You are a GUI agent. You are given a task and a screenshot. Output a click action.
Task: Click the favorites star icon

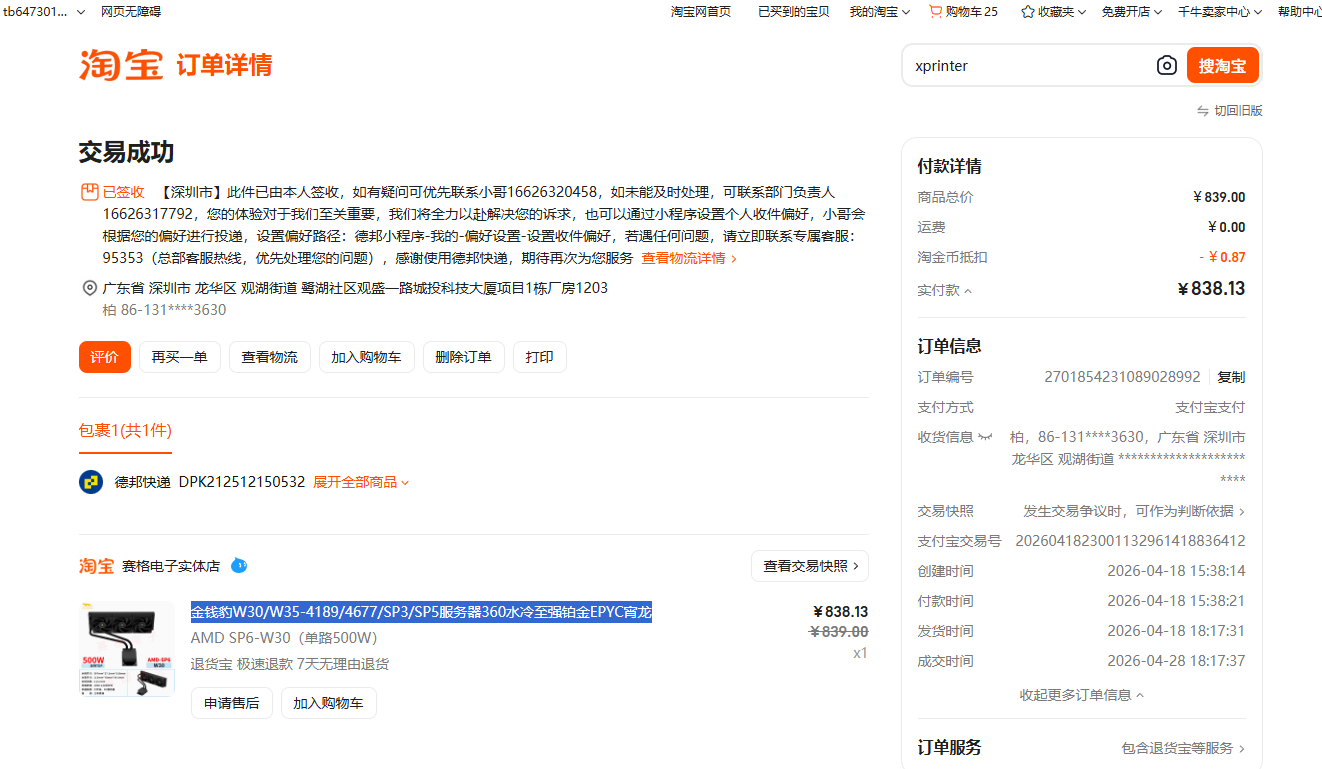[x=1027, y=12]
